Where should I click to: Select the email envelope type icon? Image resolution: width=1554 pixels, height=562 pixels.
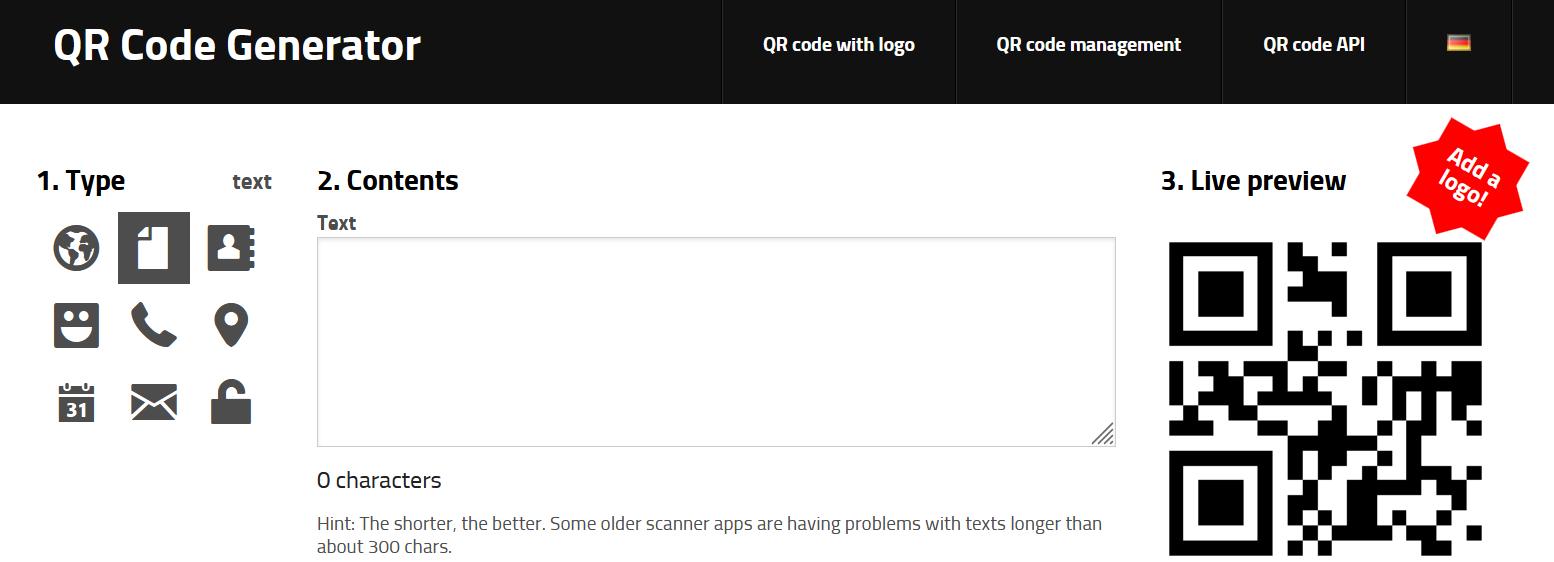pyautogui.click(x=154, y=403)
